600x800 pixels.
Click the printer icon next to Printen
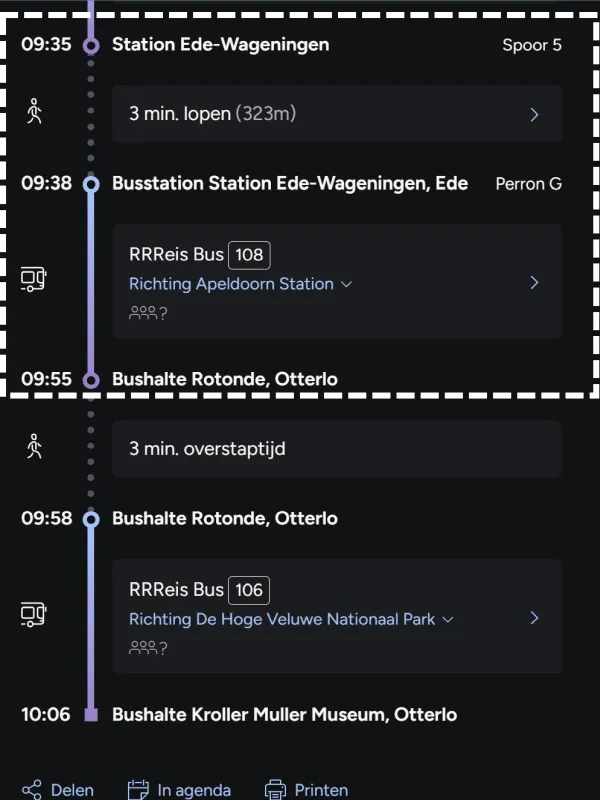point(275,790)
